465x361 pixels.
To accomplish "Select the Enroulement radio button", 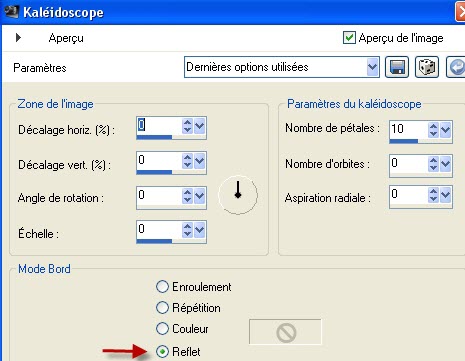I will [162, 287].
